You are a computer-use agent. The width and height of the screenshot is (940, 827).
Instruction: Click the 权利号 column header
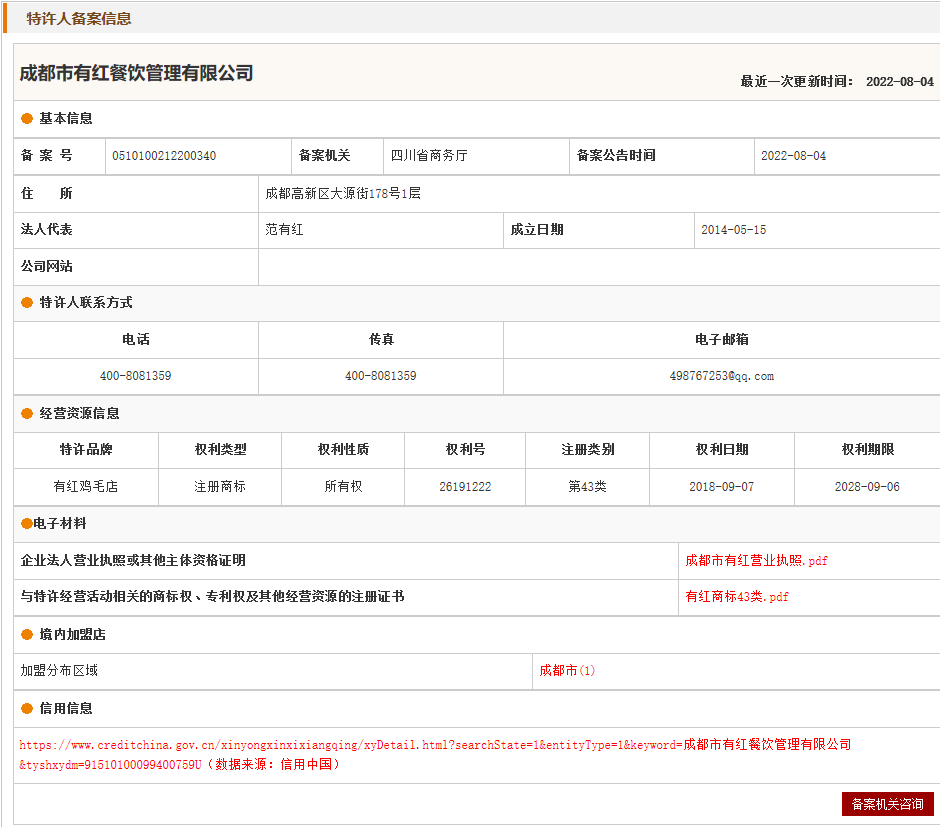(465, 449)
